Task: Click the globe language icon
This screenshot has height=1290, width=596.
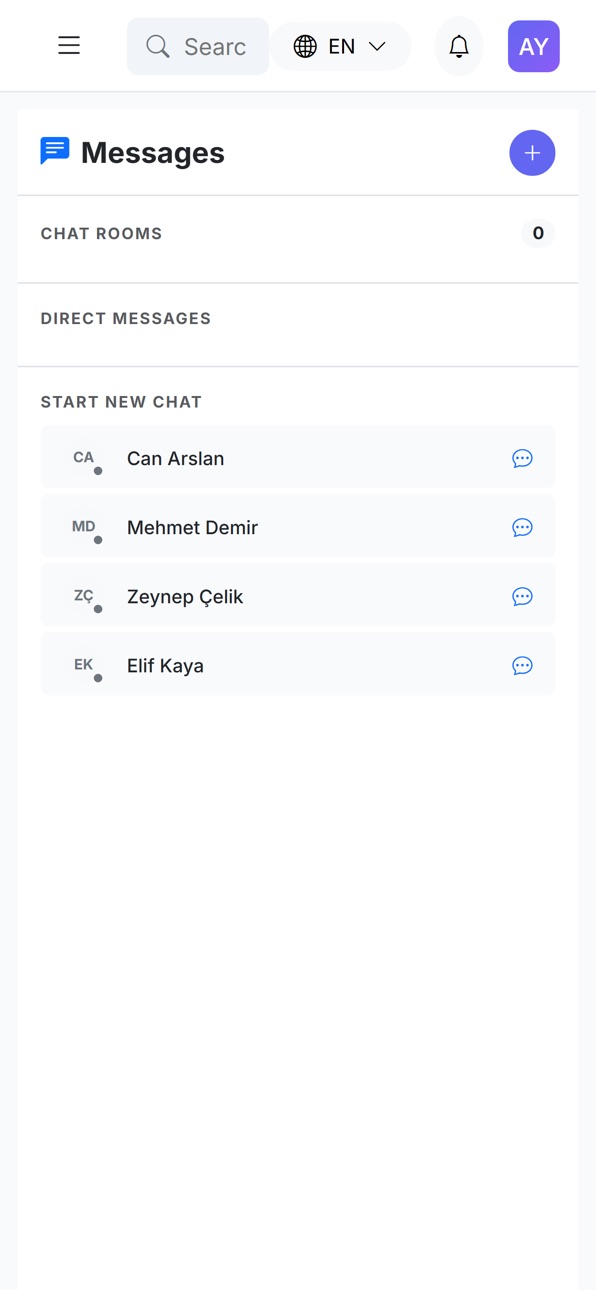Action: pos(305,46)
